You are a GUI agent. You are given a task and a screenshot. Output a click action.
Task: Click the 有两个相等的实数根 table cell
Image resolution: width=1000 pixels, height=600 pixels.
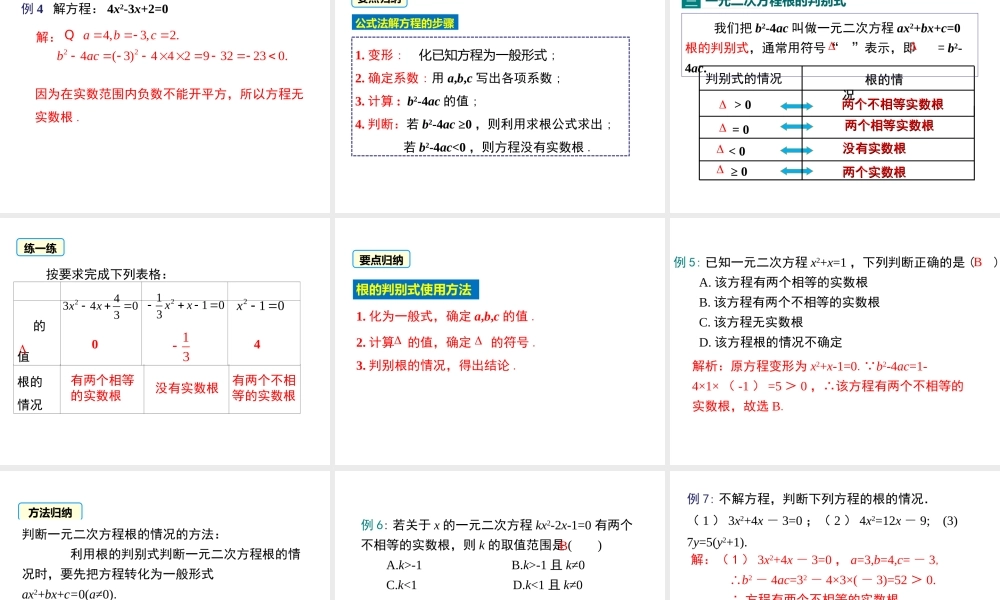tap(102, 388)
